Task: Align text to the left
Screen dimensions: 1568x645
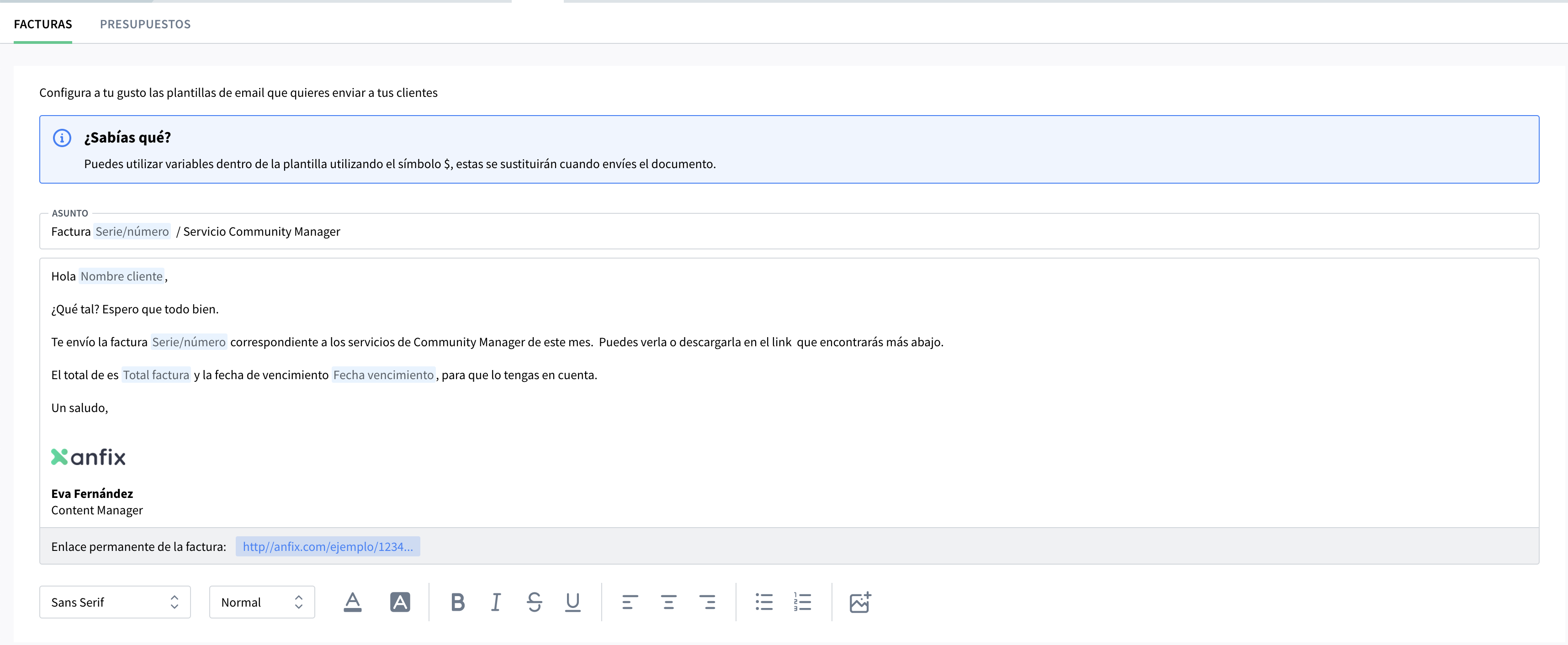Action: pyautogui.click(x=630, y=602)
